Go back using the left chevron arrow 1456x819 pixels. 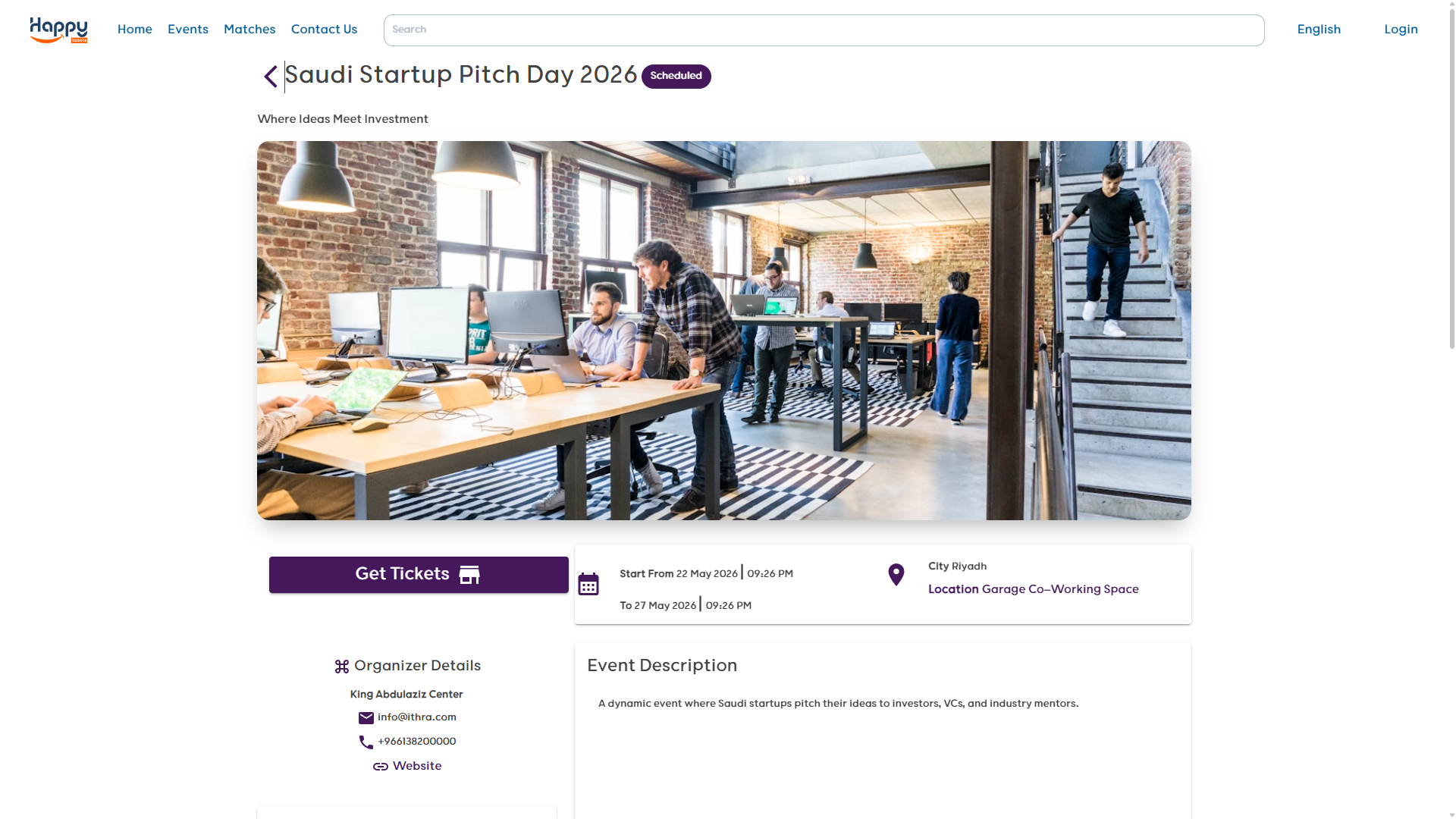tap(271, 77)
